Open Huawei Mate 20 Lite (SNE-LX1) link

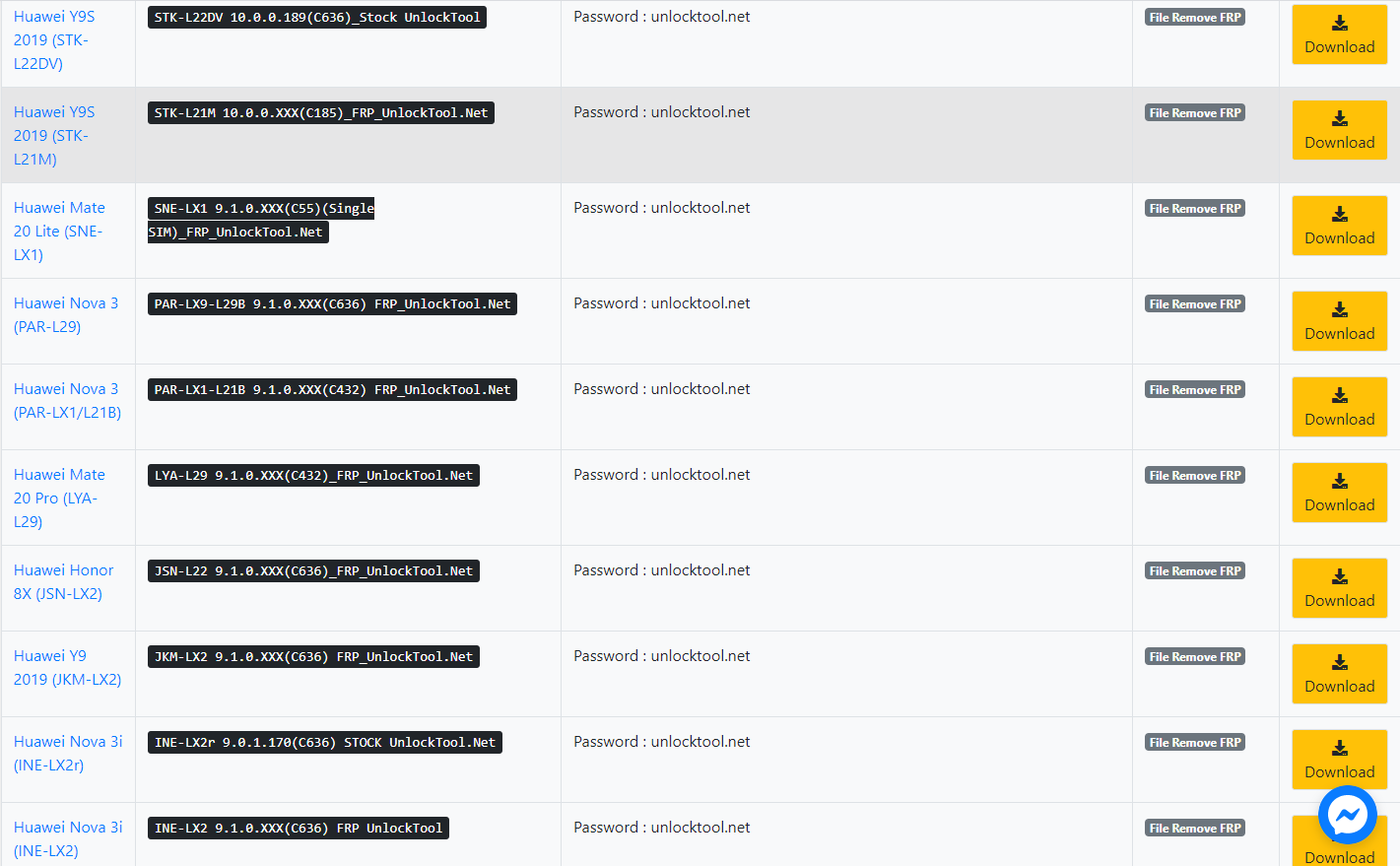tap(59, 232)
